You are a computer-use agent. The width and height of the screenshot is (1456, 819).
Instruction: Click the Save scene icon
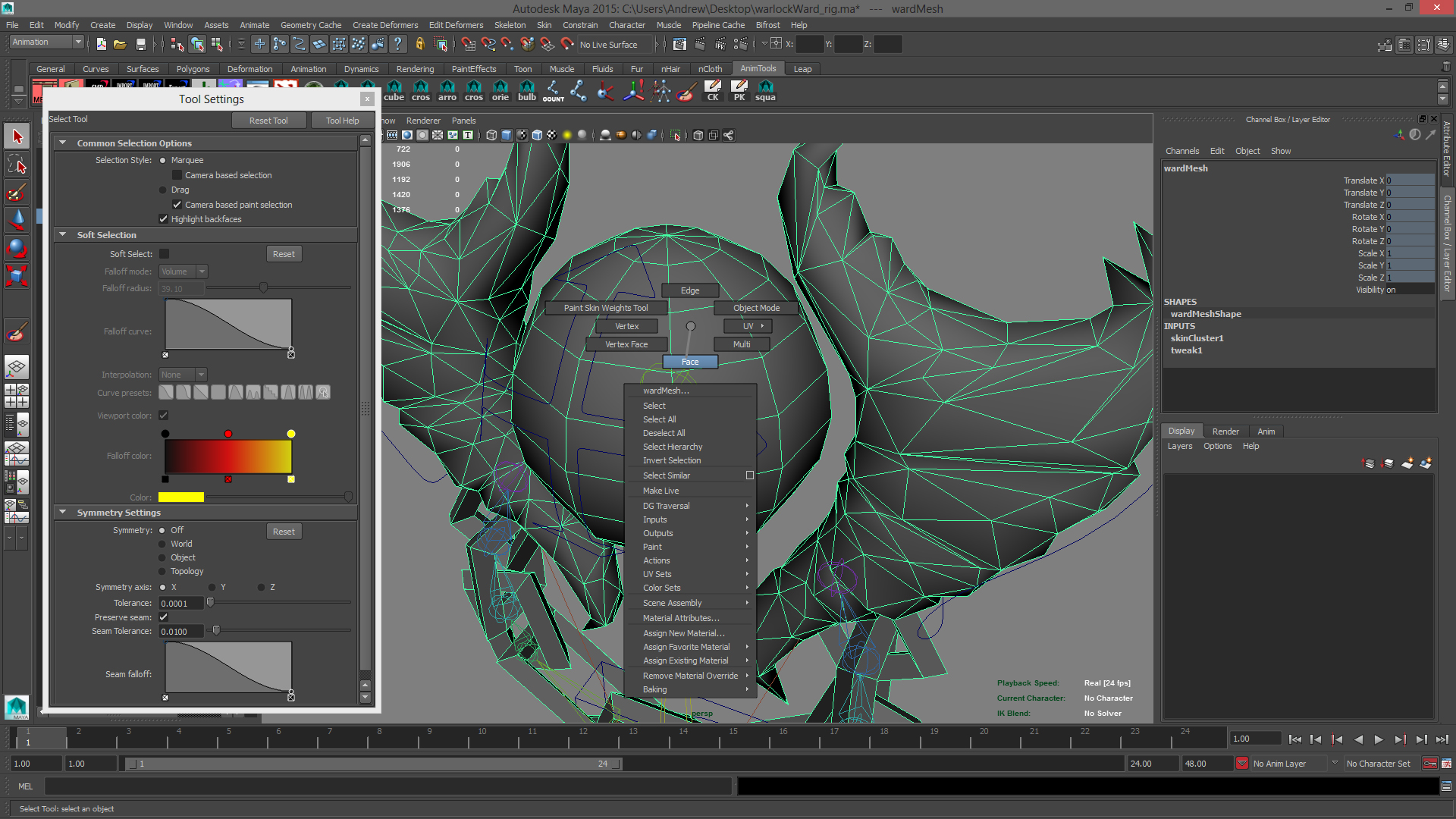click(140, 44)
